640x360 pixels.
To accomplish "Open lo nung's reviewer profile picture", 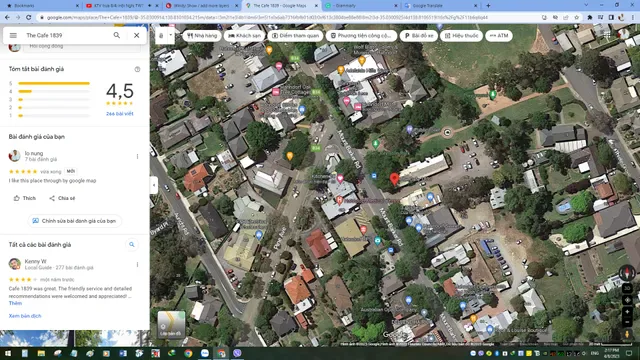I will [15, 156].
